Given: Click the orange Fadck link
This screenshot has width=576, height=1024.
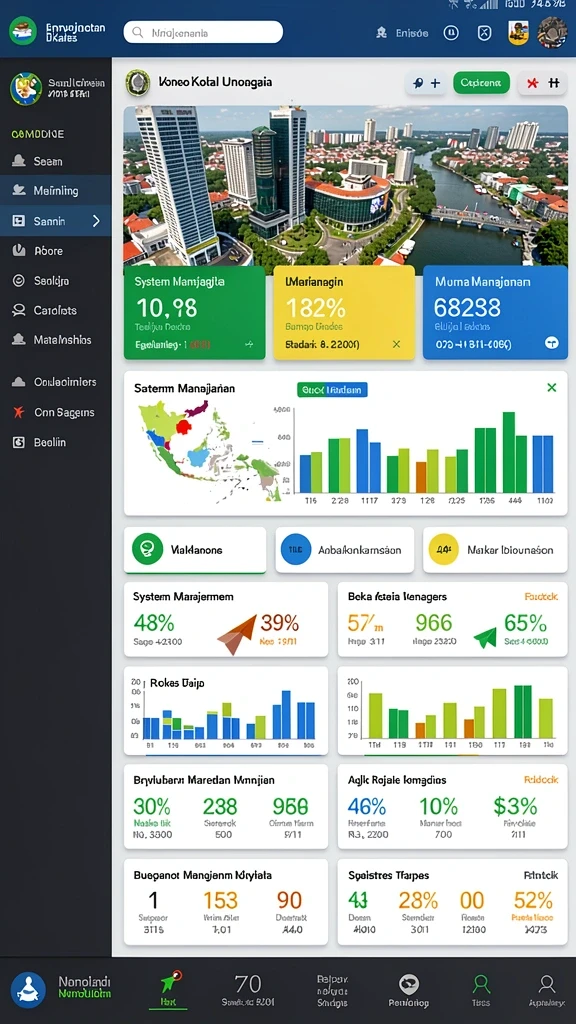Looking at the screenshot, I should [x=541, y=596].
